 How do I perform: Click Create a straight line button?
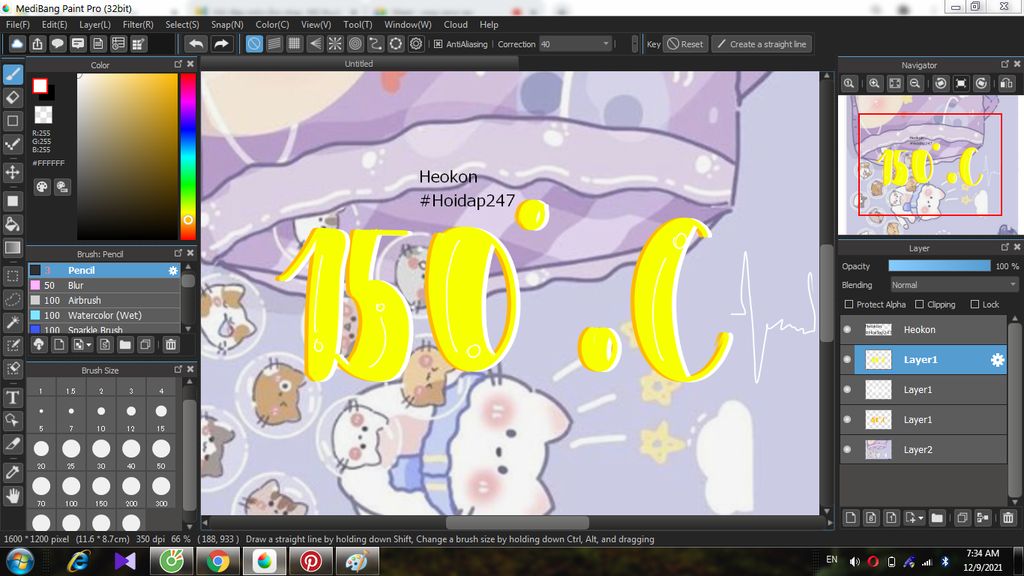point(761,44)
